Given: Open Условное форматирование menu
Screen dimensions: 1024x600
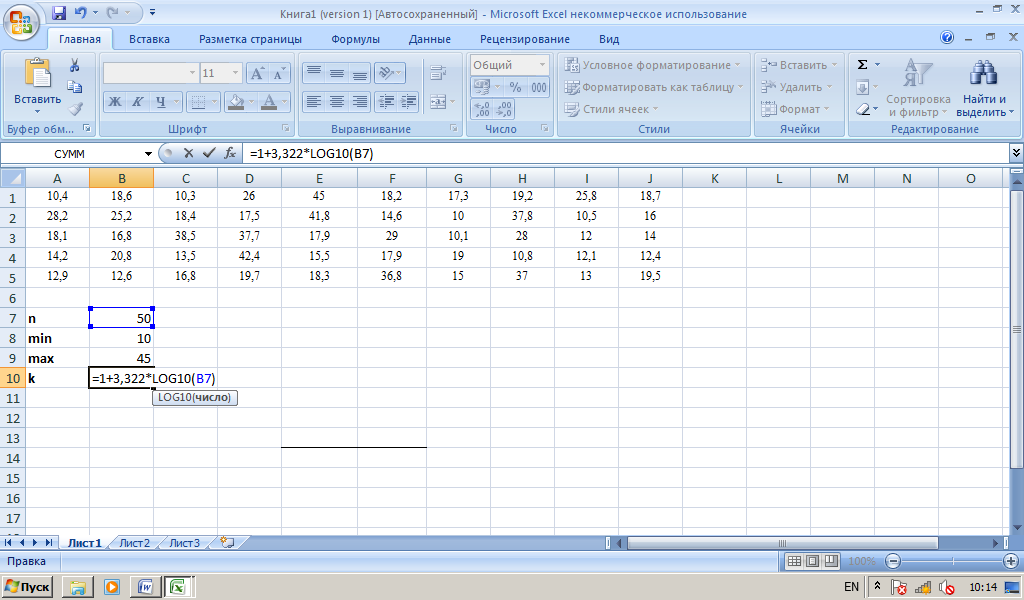Looking at the screenshot, I should pos(652,65).
